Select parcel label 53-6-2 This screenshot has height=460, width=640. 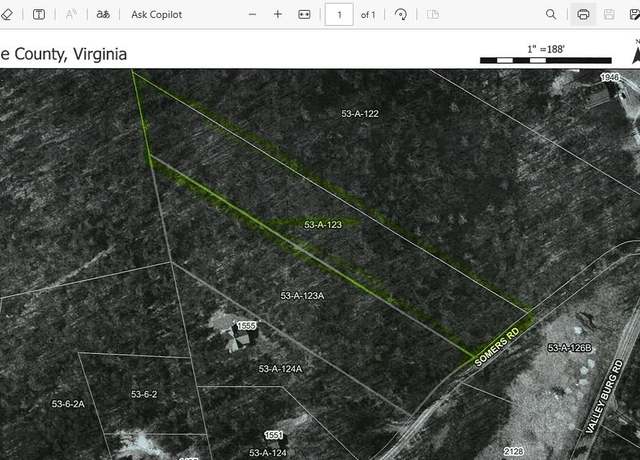[x=144, y=394]
